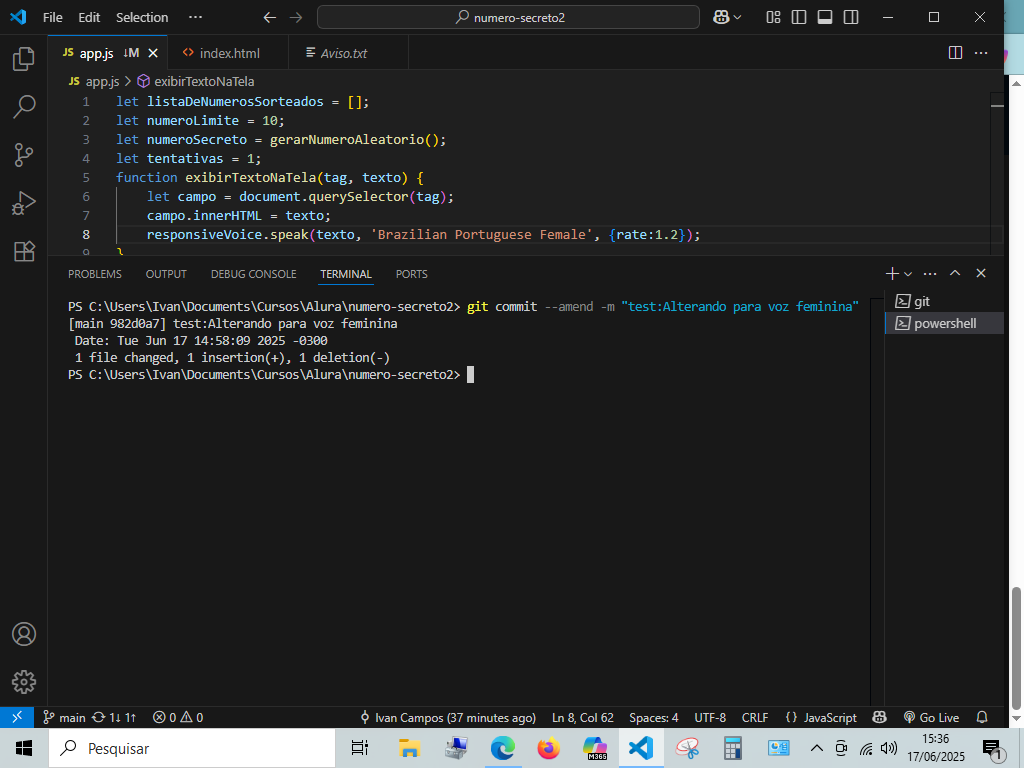This screenshot has height=768, width=1024.
Task: Open the Explorer view in the activity bar
Action: [24, 59]
